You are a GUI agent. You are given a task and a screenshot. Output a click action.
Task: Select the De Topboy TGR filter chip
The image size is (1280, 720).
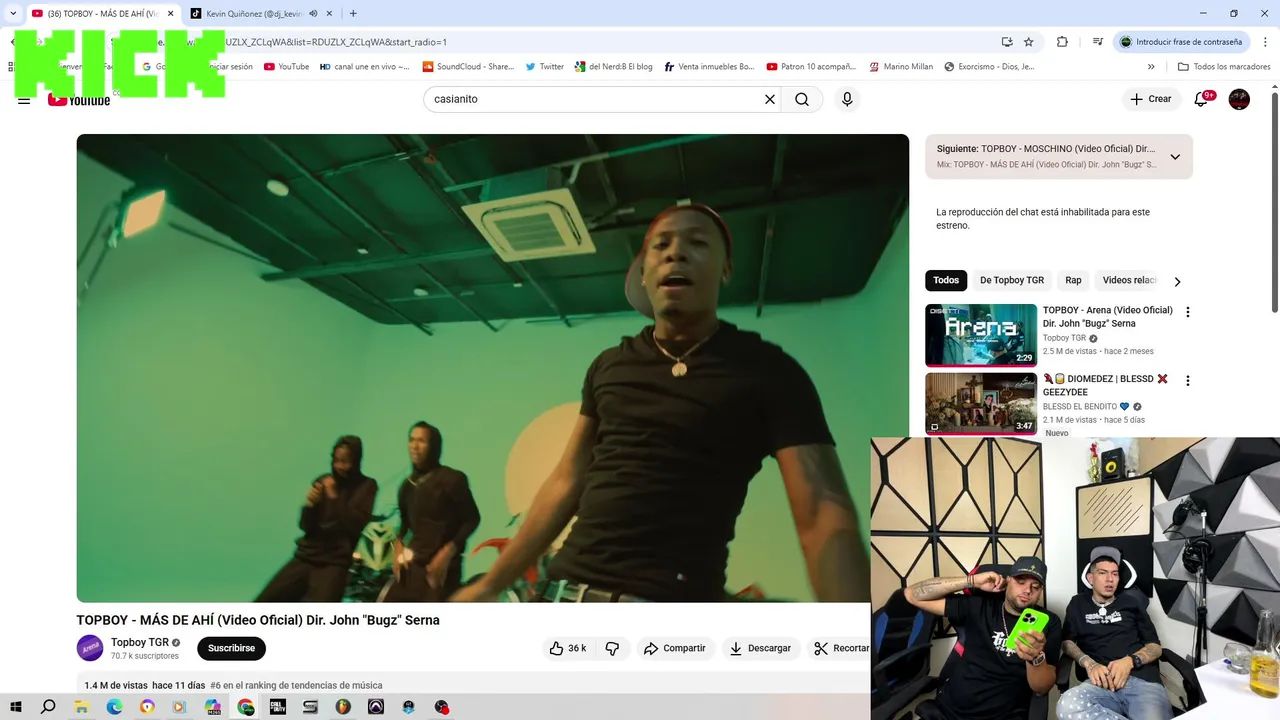1012,280
